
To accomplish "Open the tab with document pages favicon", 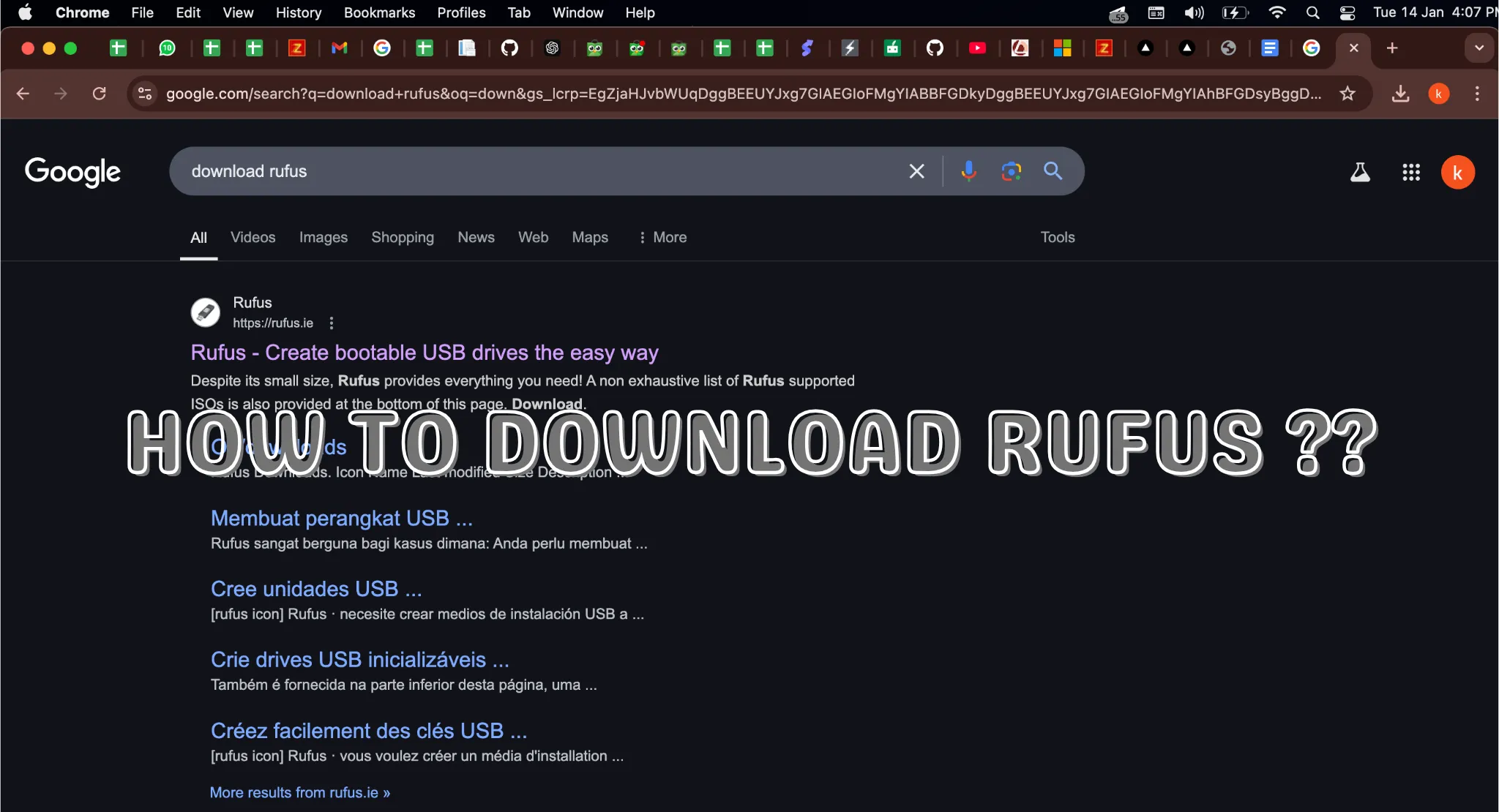I will 467,48.
